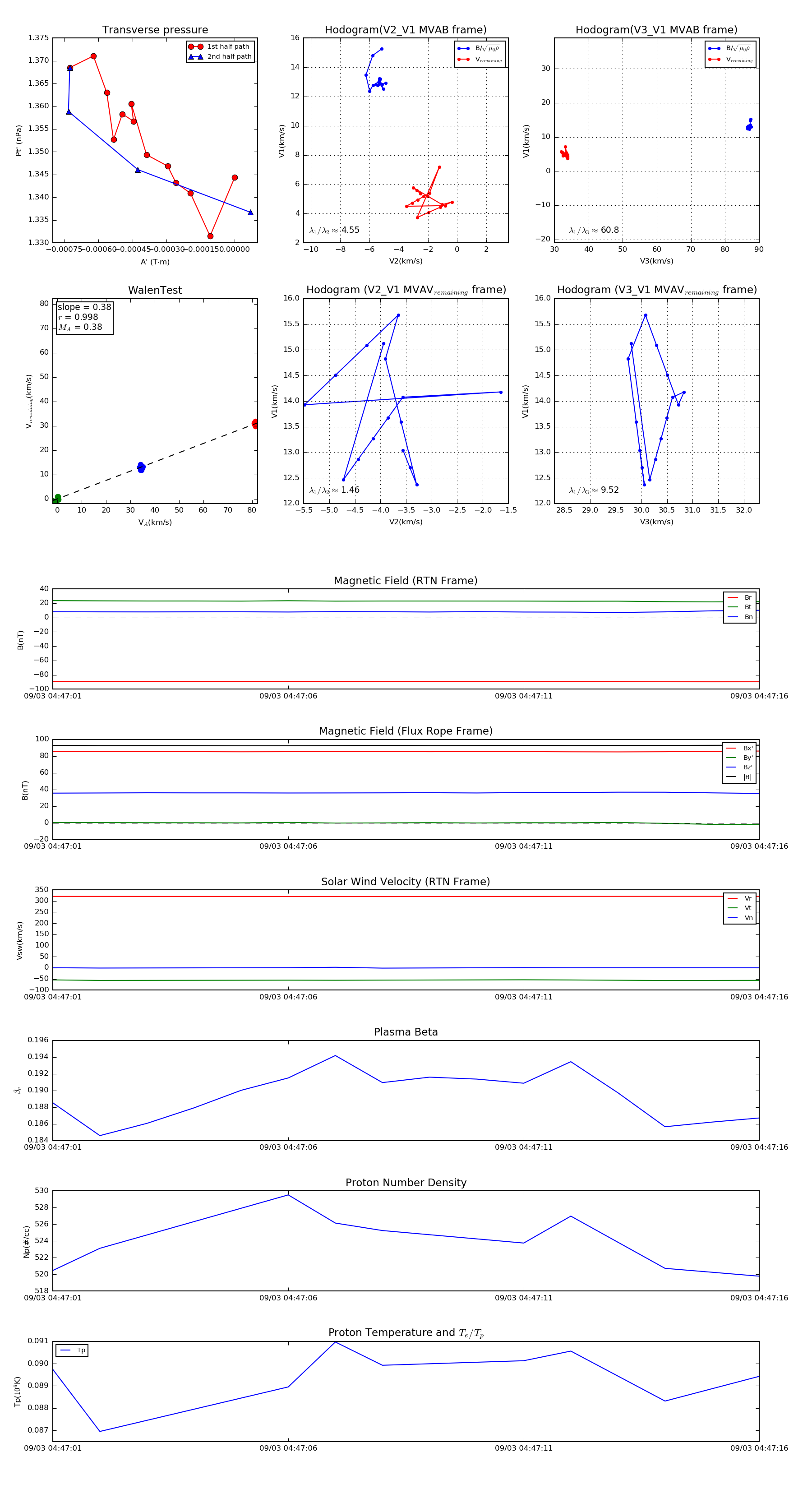
Task: Select the eigenvalue ratio annotation reading 1.46
Action: click(334, 490)
